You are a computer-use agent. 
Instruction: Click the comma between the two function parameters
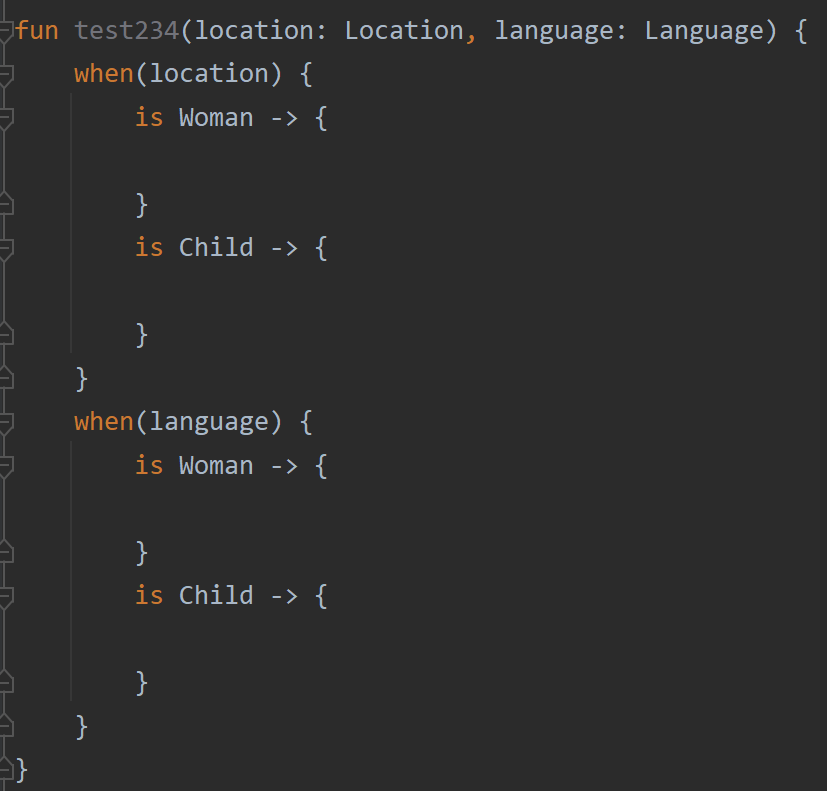pyautogui.click(x=471, y=37)
